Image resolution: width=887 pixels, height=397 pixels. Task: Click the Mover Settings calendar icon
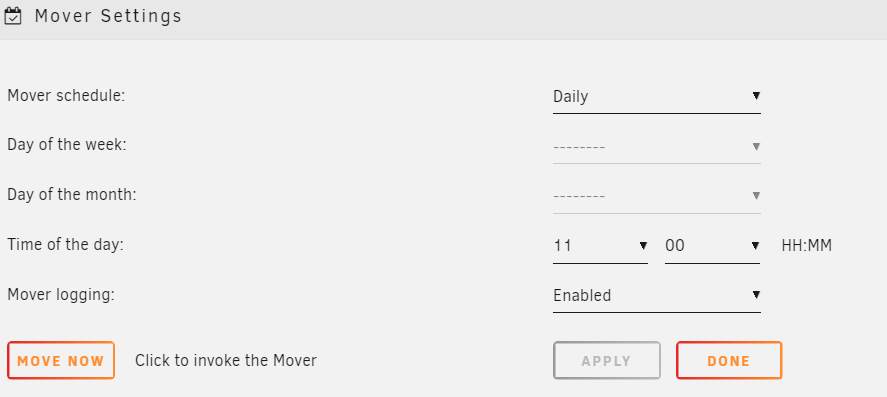12,16
